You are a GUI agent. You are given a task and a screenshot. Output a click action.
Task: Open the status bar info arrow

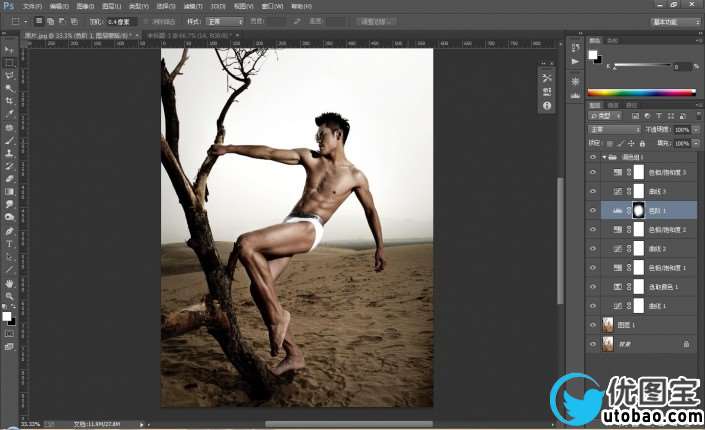click(x=141, y=424)
